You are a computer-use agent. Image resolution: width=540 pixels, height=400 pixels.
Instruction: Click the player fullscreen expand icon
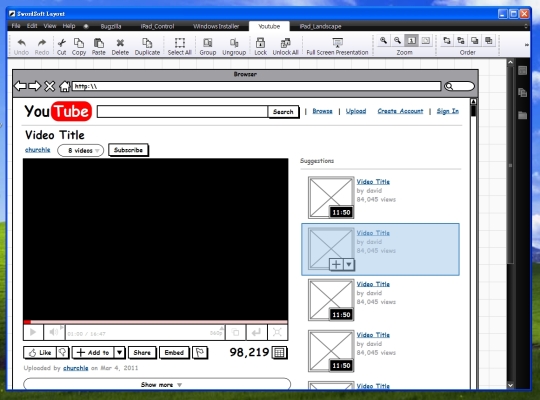coord(277,332)
